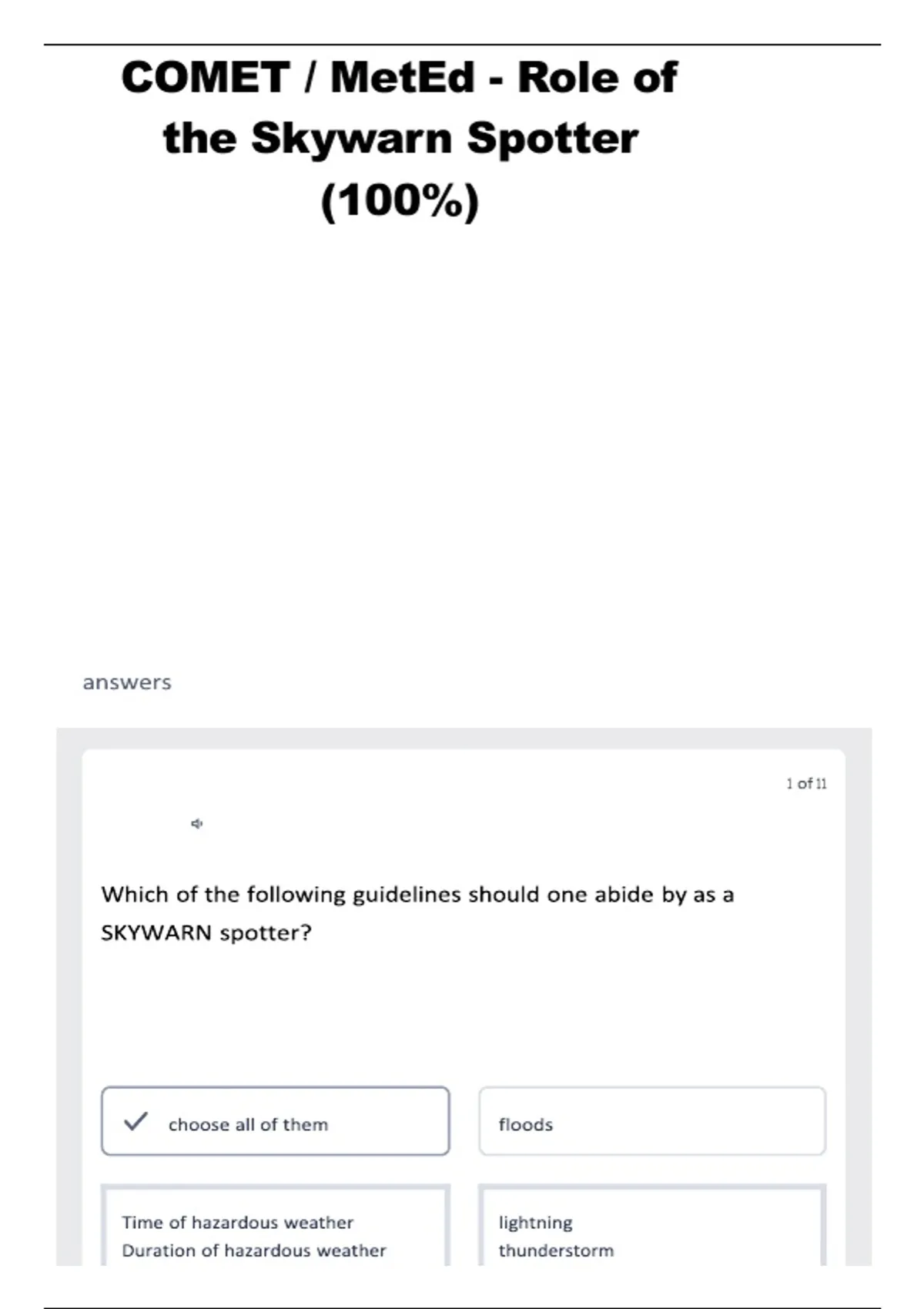Click the question text starting 'Which of the following'
The height and width of the screenshot is (1309, 924).
tap(417, 895)
